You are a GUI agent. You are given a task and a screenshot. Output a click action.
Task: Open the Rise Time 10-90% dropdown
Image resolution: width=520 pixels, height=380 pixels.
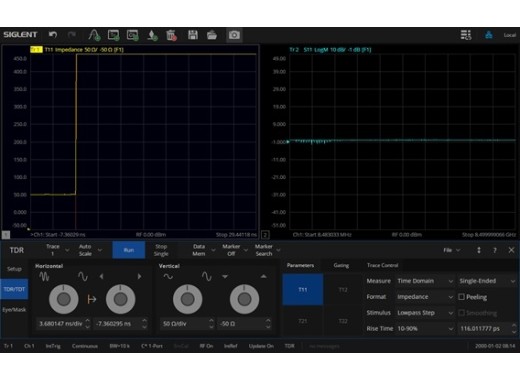[425, 328]
